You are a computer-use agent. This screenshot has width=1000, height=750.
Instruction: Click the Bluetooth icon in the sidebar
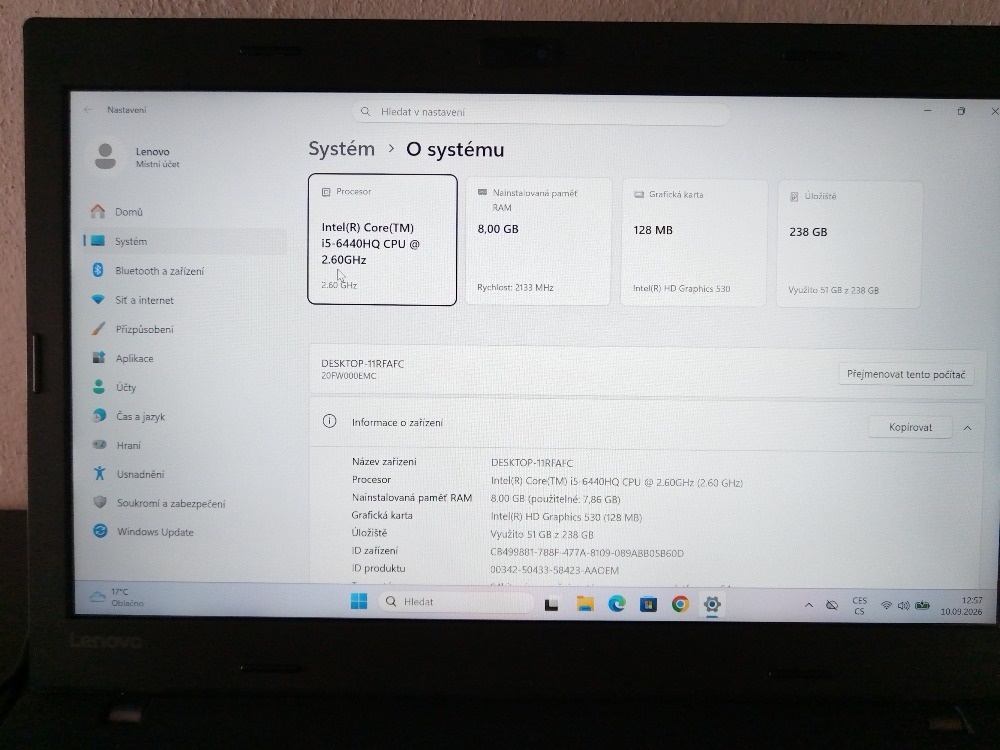point(98,270)
